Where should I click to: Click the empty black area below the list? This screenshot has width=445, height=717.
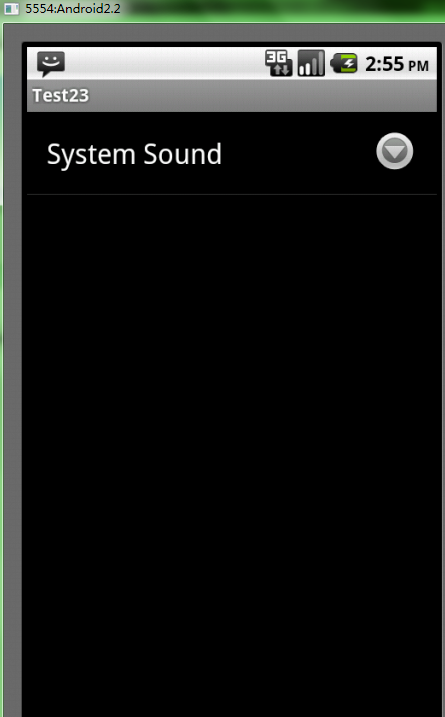pos(232,453)
